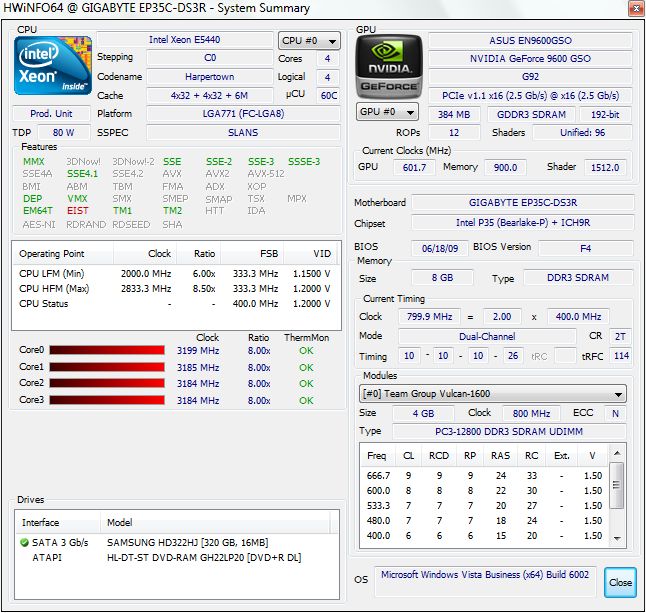Screen dimensions: 646x613
Task: Click the SSE4.1 feature label
Action: tap(82, 174)
